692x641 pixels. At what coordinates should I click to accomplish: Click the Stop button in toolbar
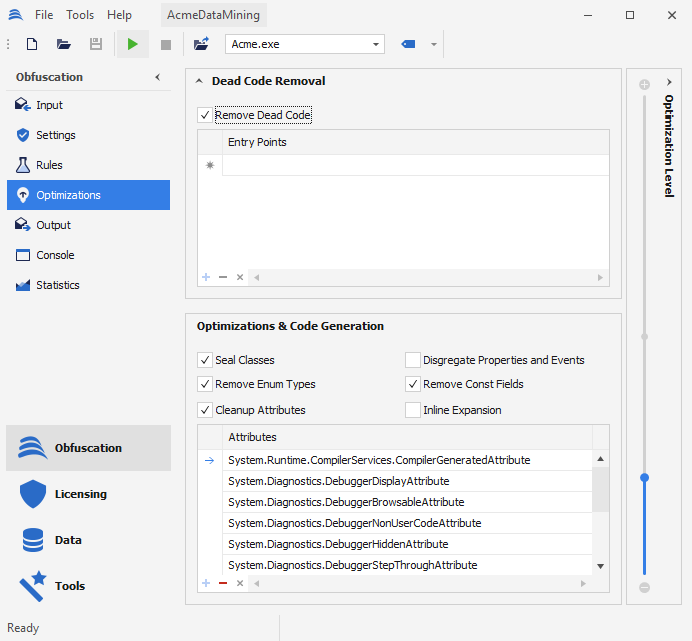click(x=166, y=44)
